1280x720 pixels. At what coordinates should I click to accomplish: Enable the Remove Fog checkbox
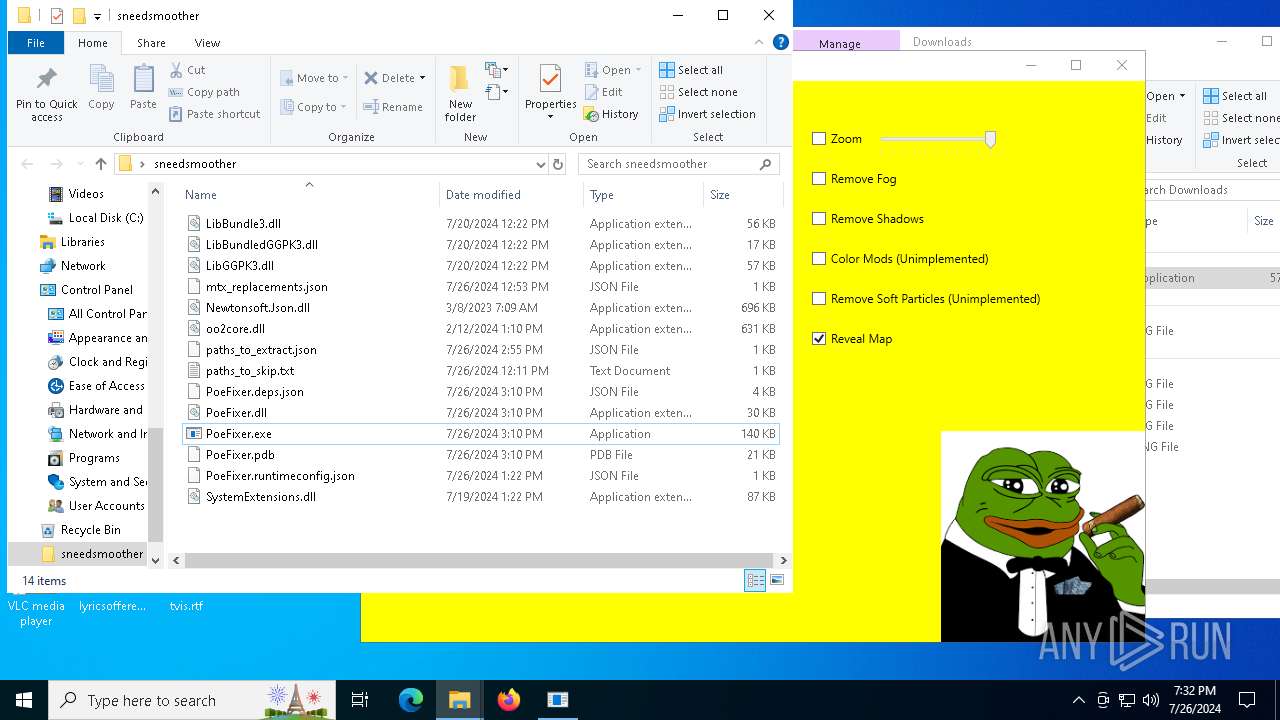pyautogui.click(x=819, y=179)
